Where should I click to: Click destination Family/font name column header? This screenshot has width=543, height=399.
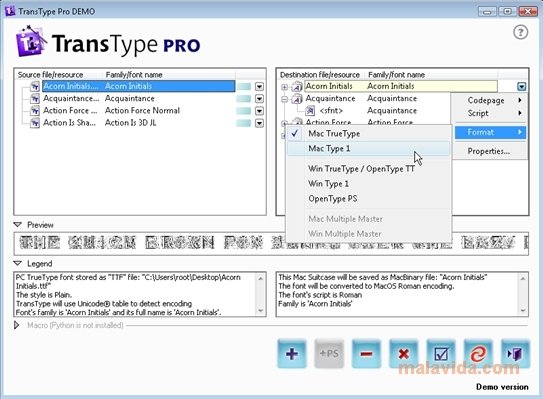[x=431, y=74]
